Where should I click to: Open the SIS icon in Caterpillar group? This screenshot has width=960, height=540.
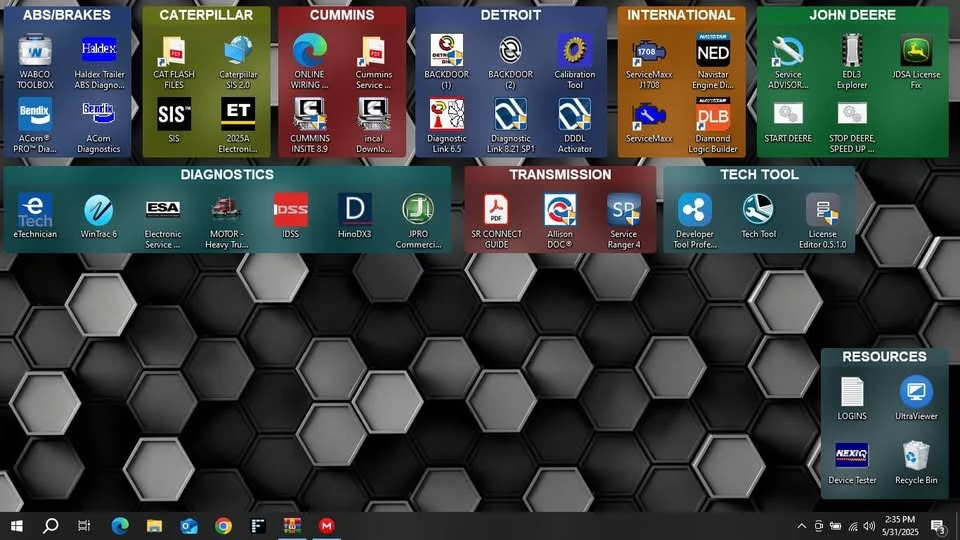point(174,120)
